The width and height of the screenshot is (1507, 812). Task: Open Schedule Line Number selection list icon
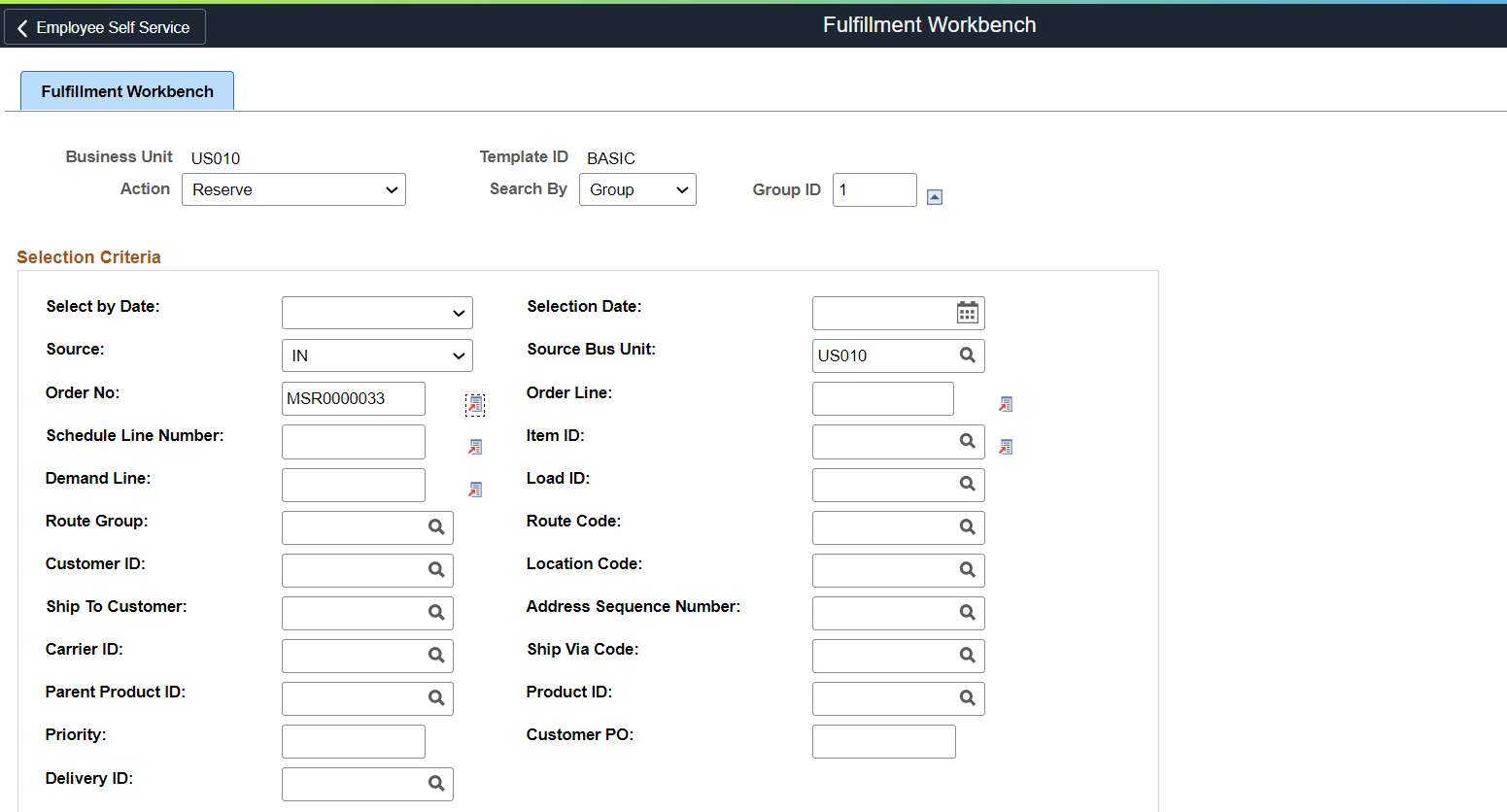point(475,447)
